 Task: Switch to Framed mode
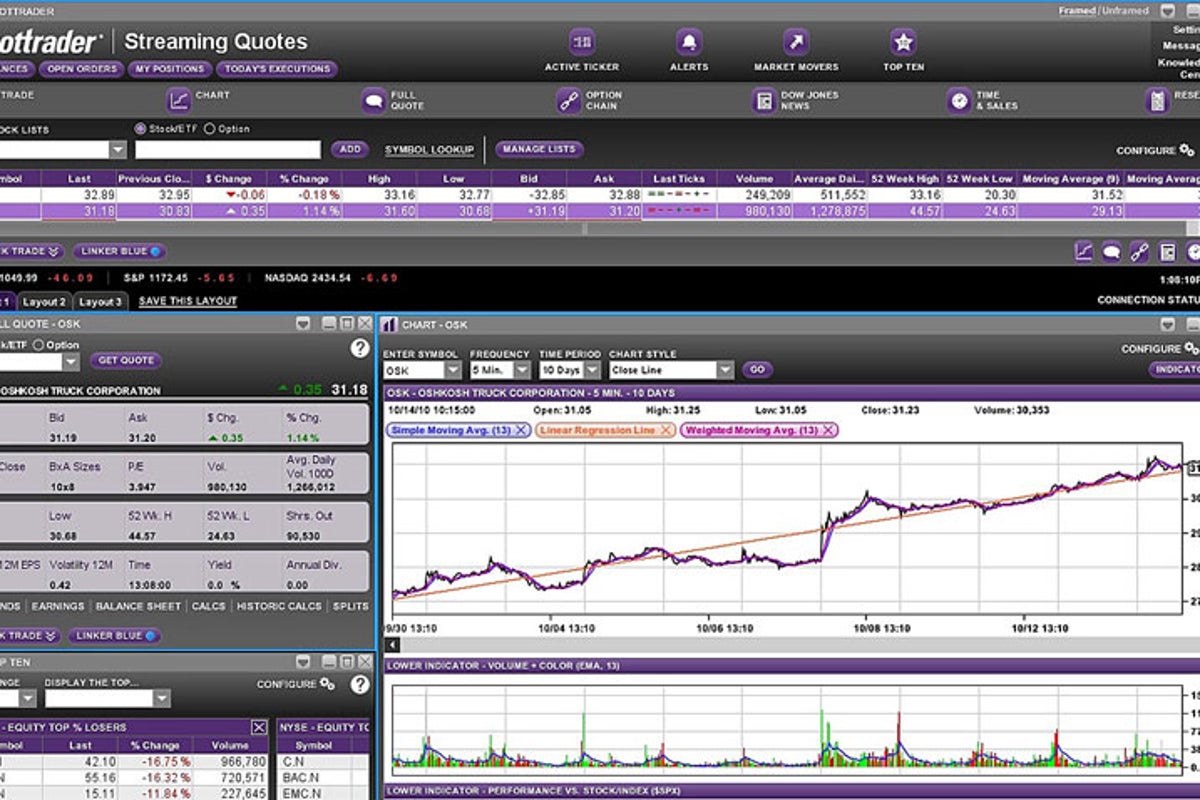coord(1077,11)
